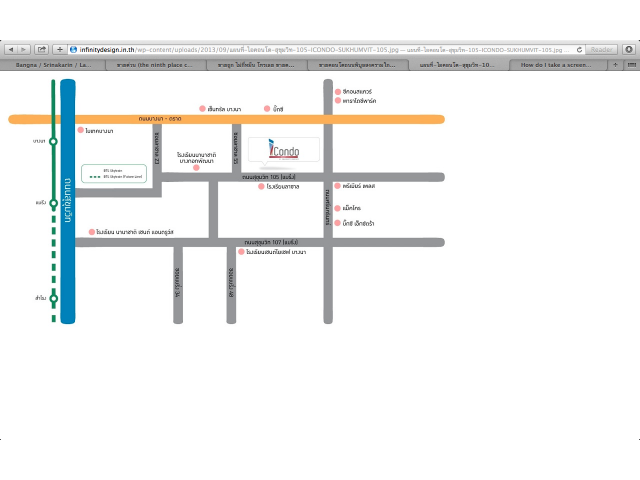Click the top BTS station circle marker
Screen dimensions: 640x480
[x=53, y=142]
